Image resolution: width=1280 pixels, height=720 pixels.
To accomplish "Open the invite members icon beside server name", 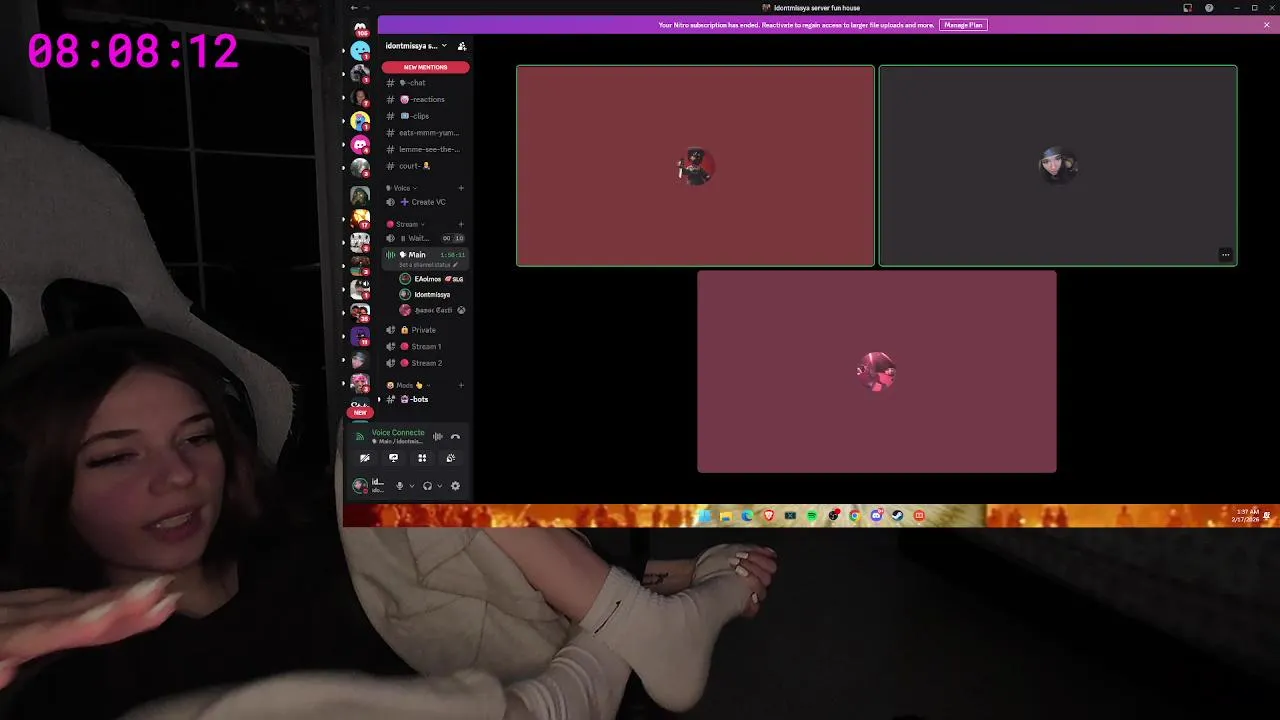I will coord(461,46).
